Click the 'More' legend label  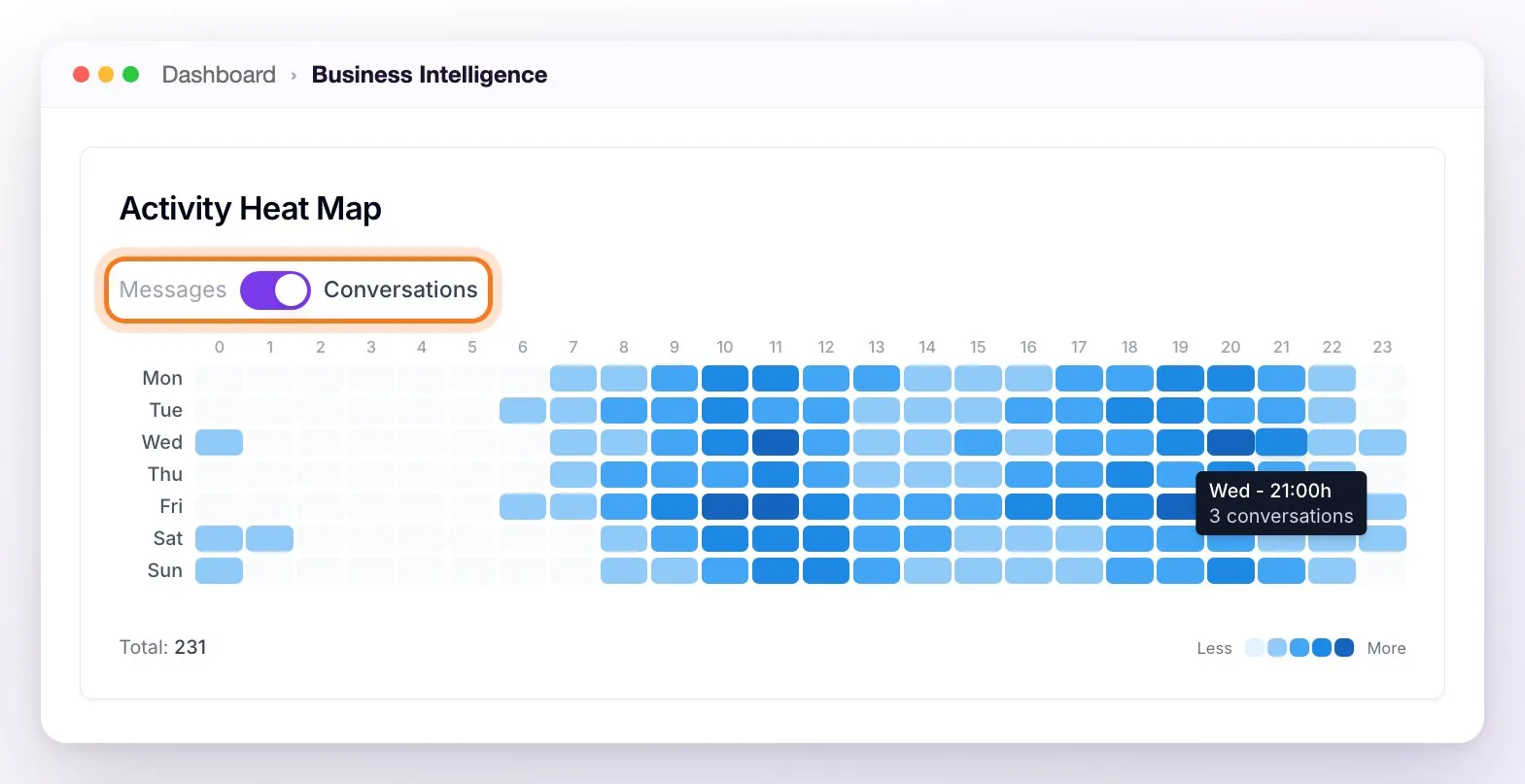tap(1386, 648)
